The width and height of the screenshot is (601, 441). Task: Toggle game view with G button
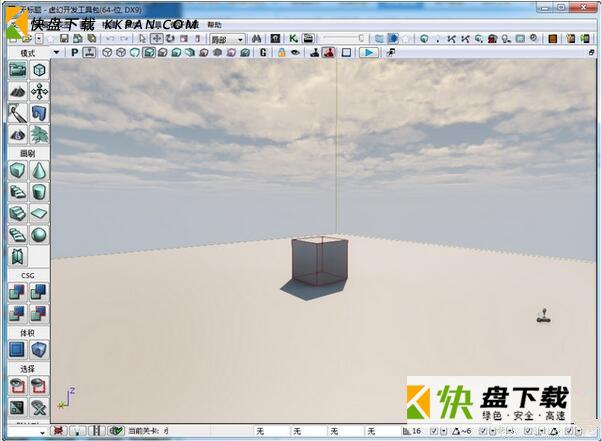[263, 52]
